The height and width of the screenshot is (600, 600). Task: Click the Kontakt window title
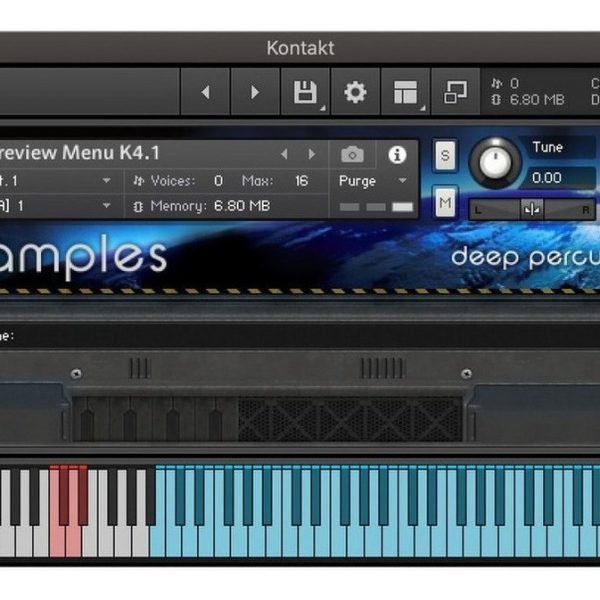(300, 48)
